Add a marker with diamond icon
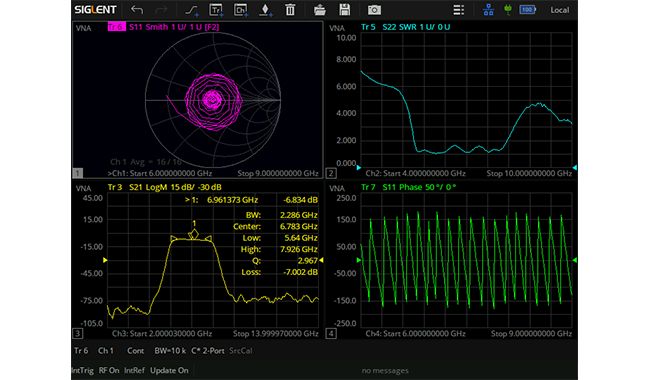The width and height of the screenshot is (650, 380). pyautogui.click(x=265, y=10)
